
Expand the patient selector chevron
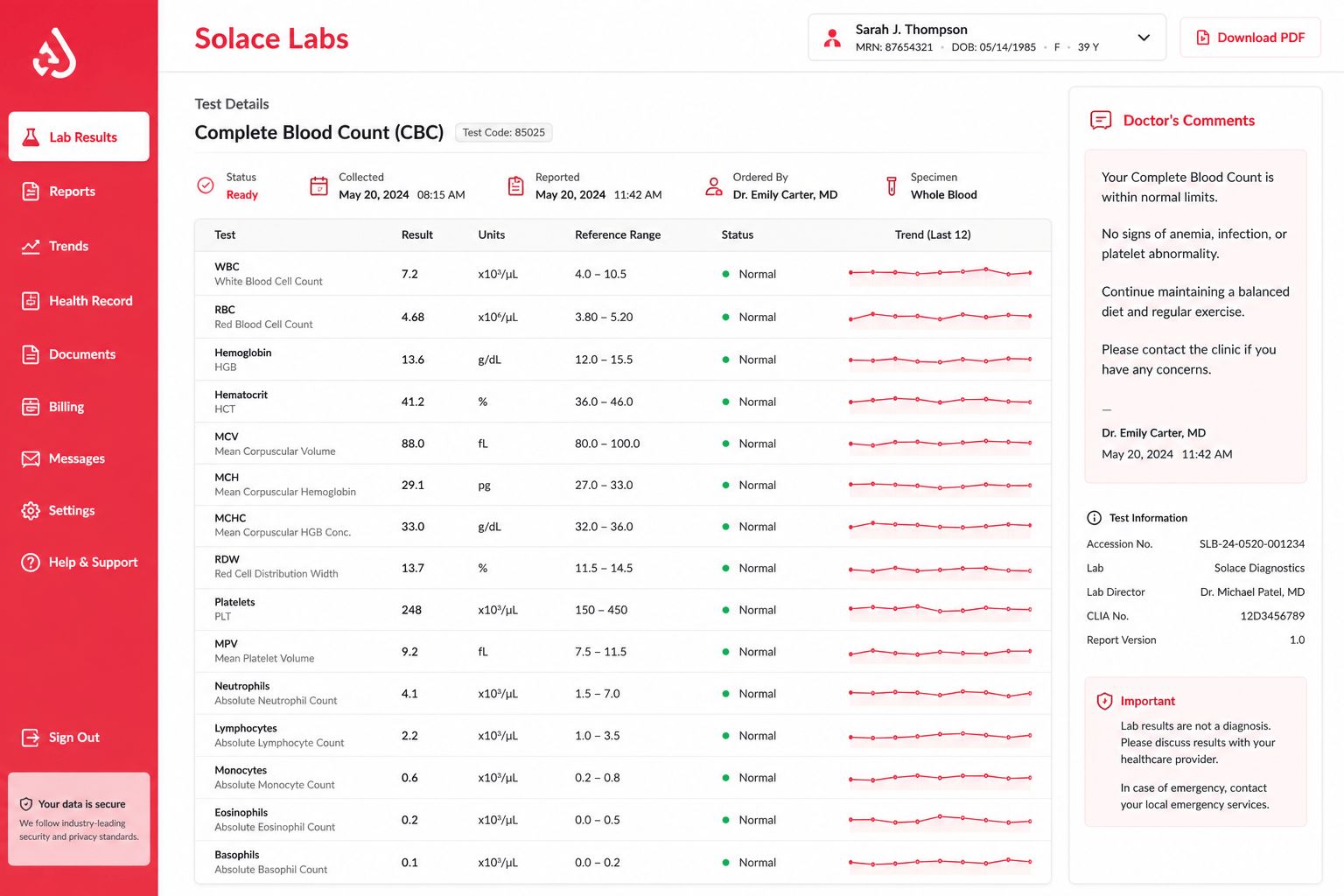(x=1144, y=38)
